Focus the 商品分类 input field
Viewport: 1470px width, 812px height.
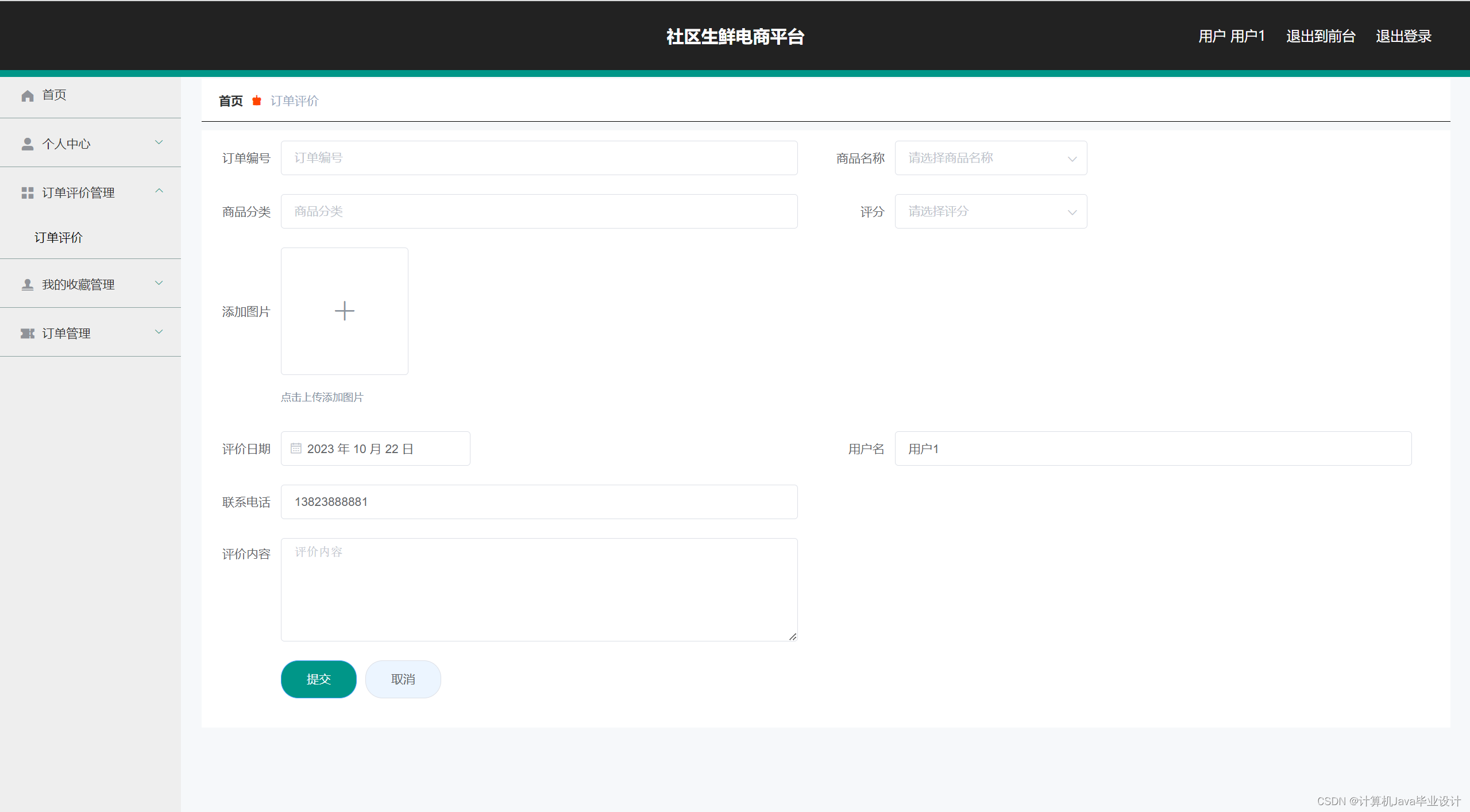(539, 211)
